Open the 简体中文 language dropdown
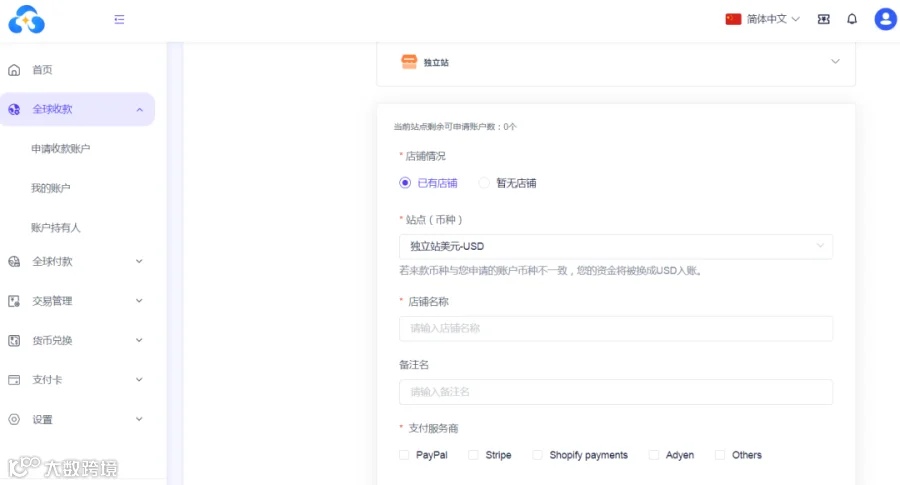The image size is (900, 485). [773, 20]
